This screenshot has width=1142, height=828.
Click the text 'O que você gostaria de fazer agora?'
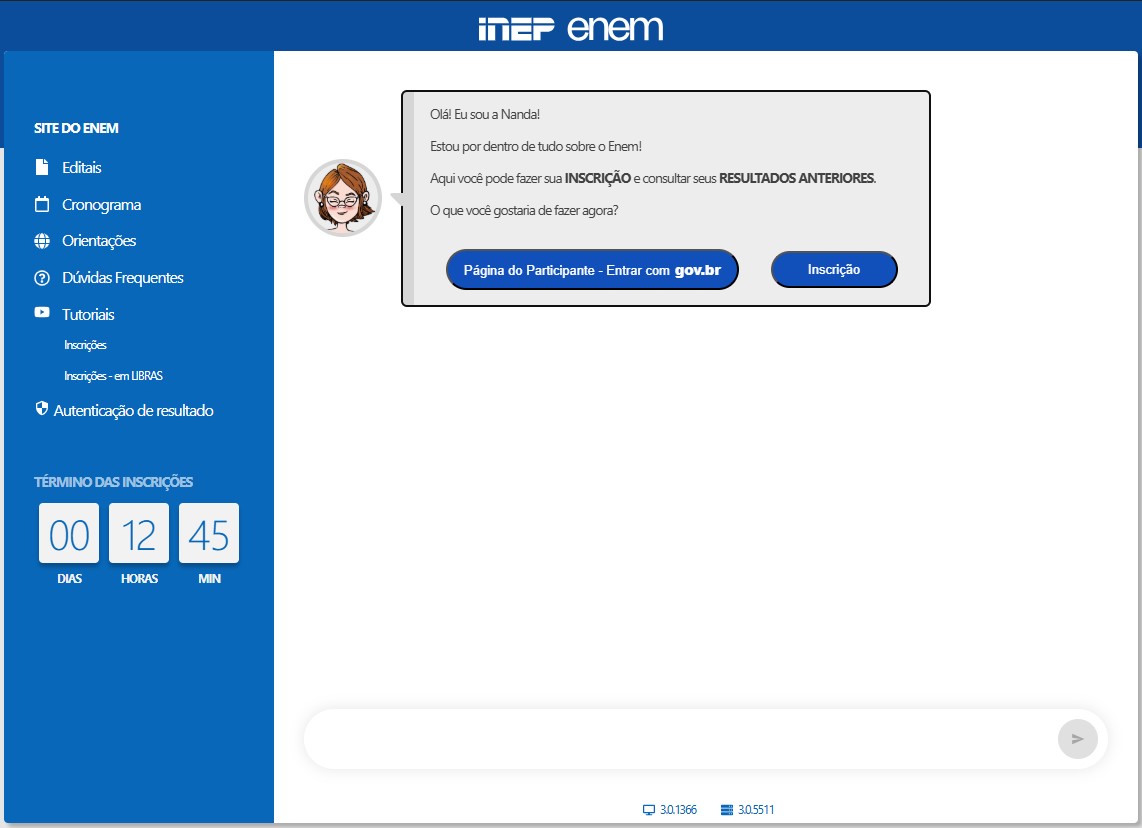click(x=524, y=210)
